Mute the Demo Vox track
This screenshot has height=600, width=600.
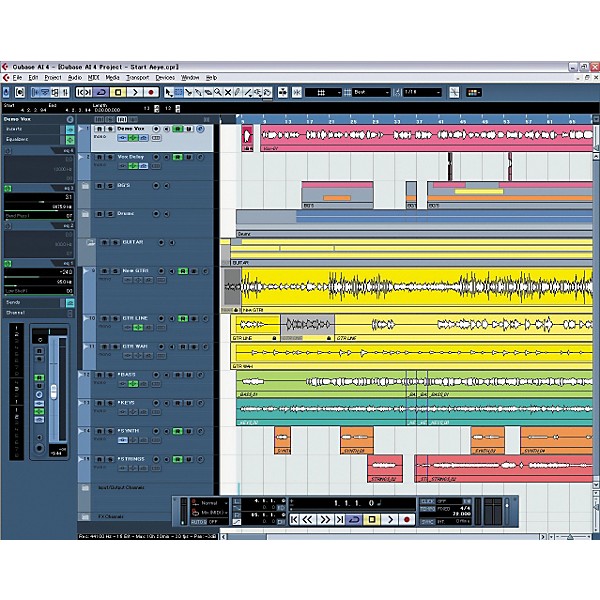point(99,129)
